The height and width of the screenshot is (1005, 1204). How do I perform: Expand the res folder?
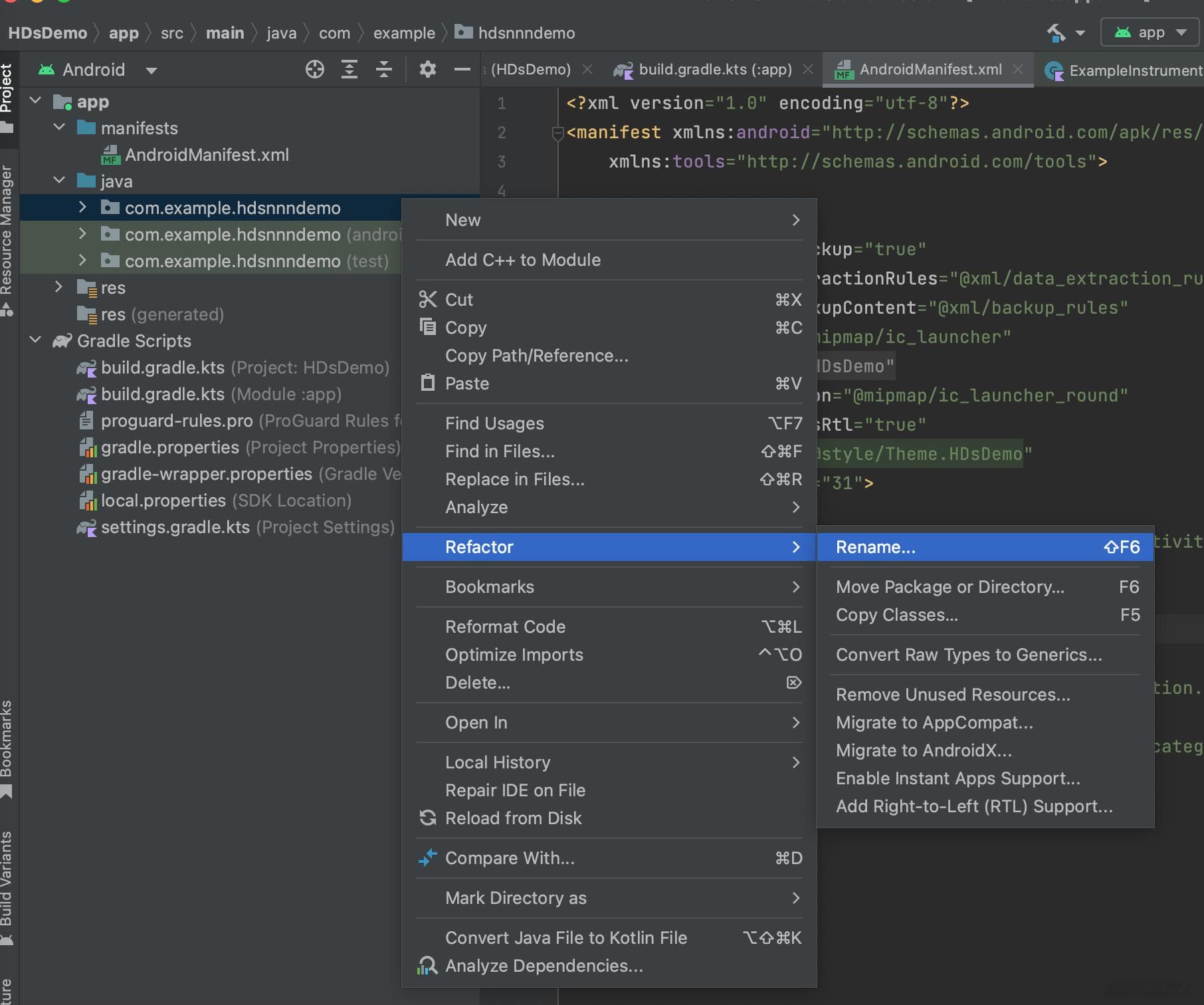pos(59,287)
